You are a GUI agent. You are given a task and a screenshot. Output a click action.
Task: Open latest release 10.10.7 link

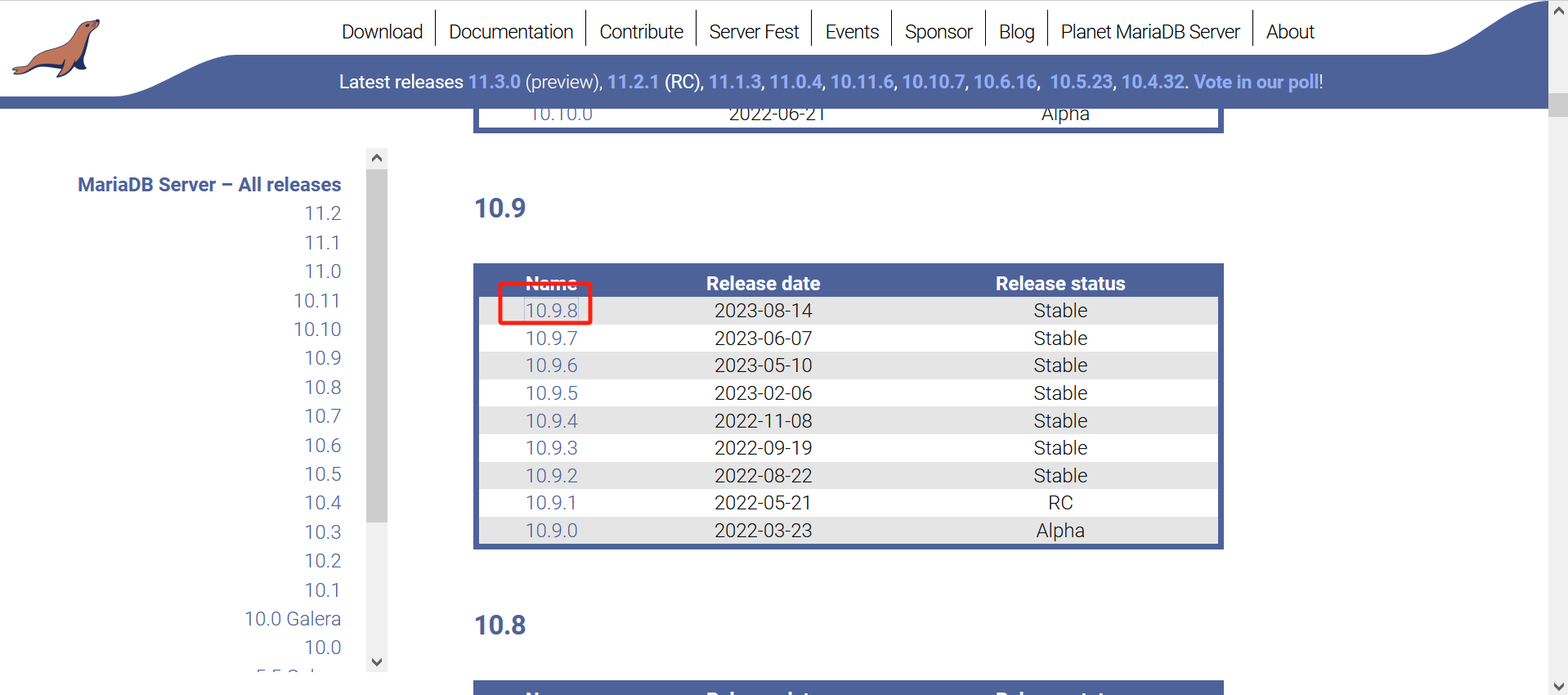(x=934, y=82)
